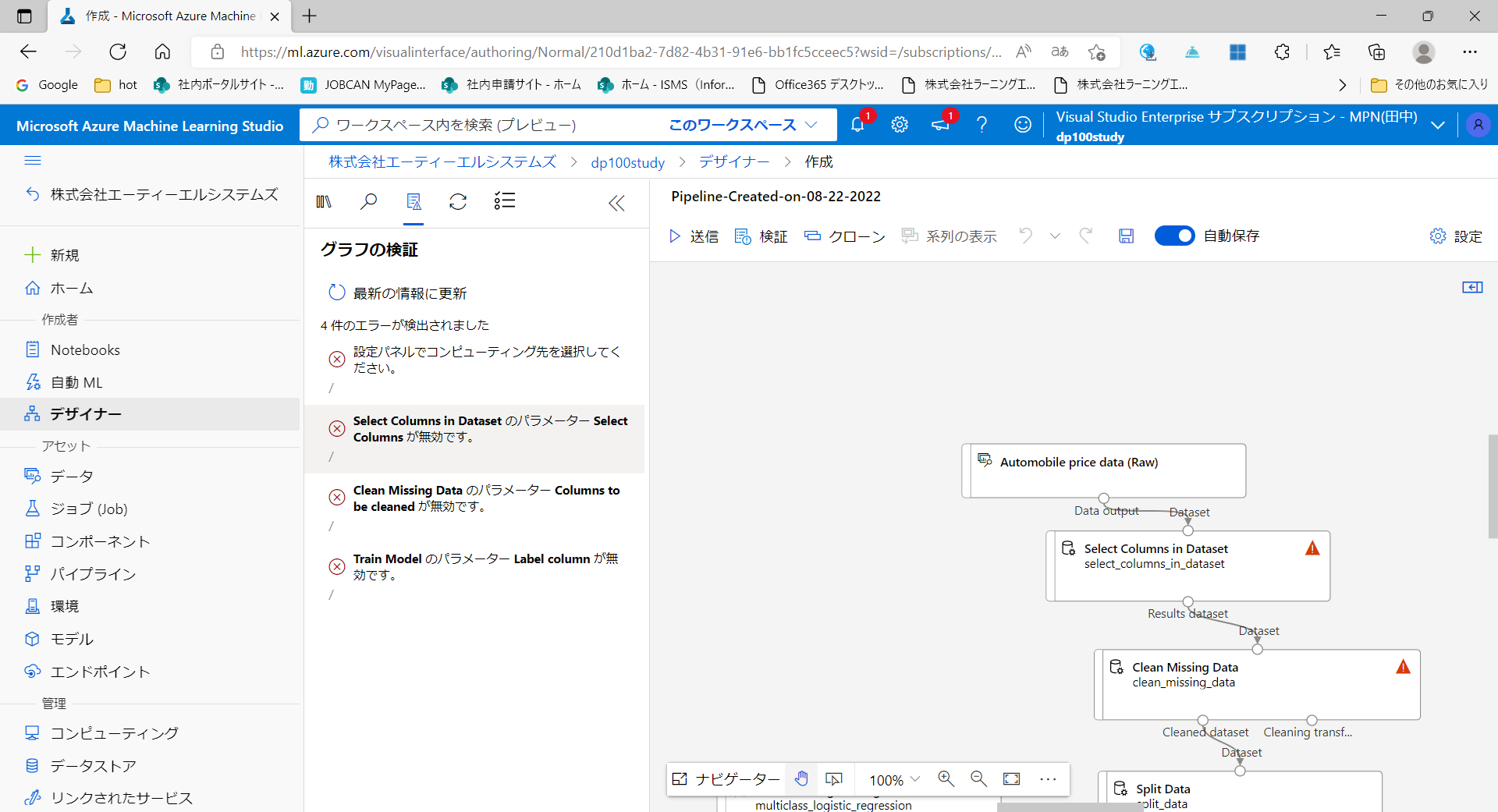Open more canvas options ellipsis

(1048, 779)
